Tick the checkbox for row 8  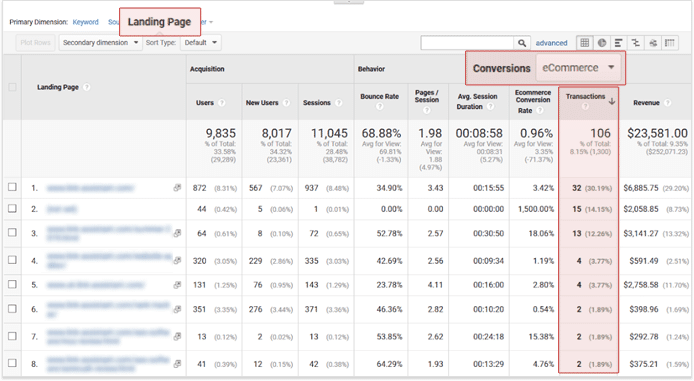point(12,363)
